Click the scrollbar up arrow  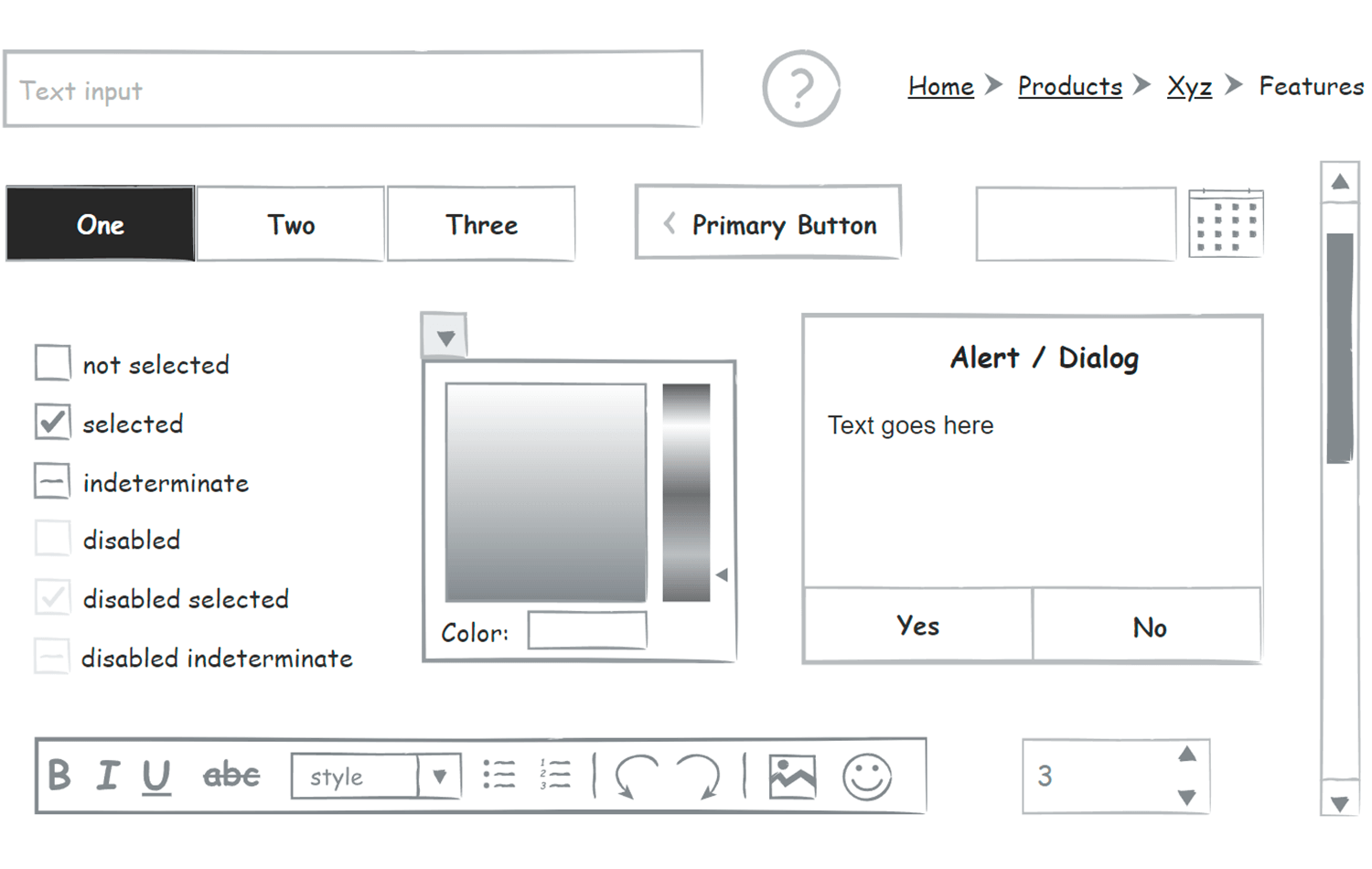tap(1340, 181)
